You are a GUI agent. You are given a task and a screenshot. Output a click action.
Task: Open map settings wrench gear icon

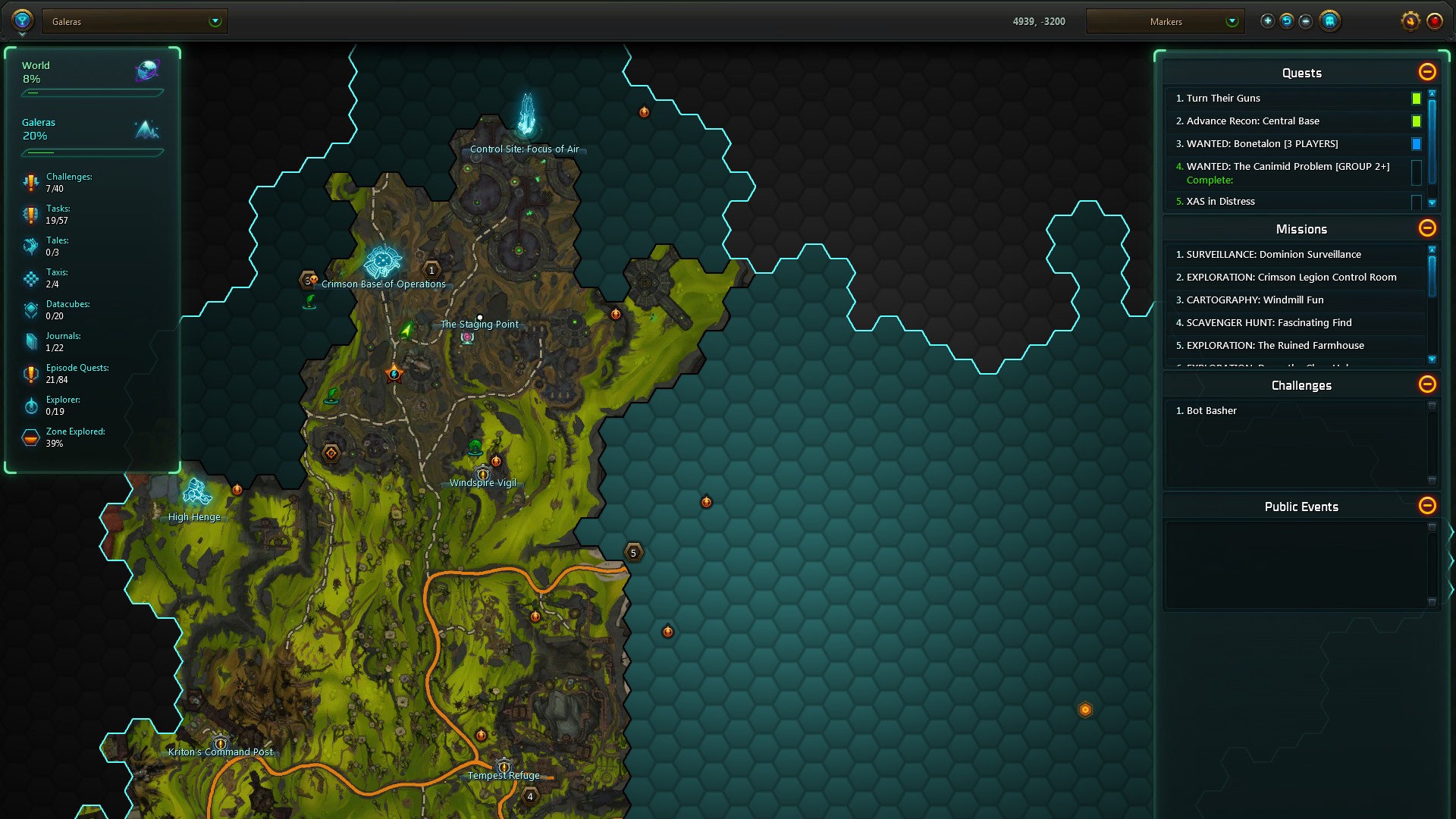[x=1410, y=21]
